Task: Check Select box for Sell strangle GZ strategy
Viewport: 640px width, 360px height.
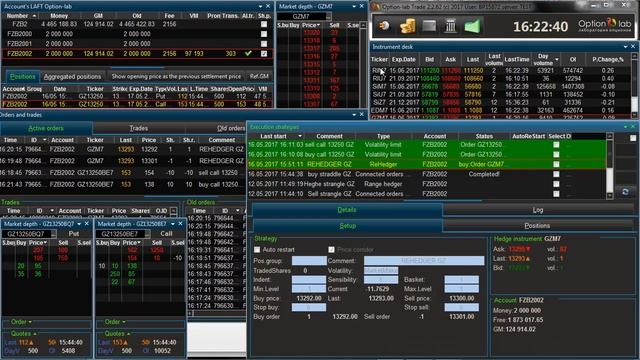Action: [556, 194]
